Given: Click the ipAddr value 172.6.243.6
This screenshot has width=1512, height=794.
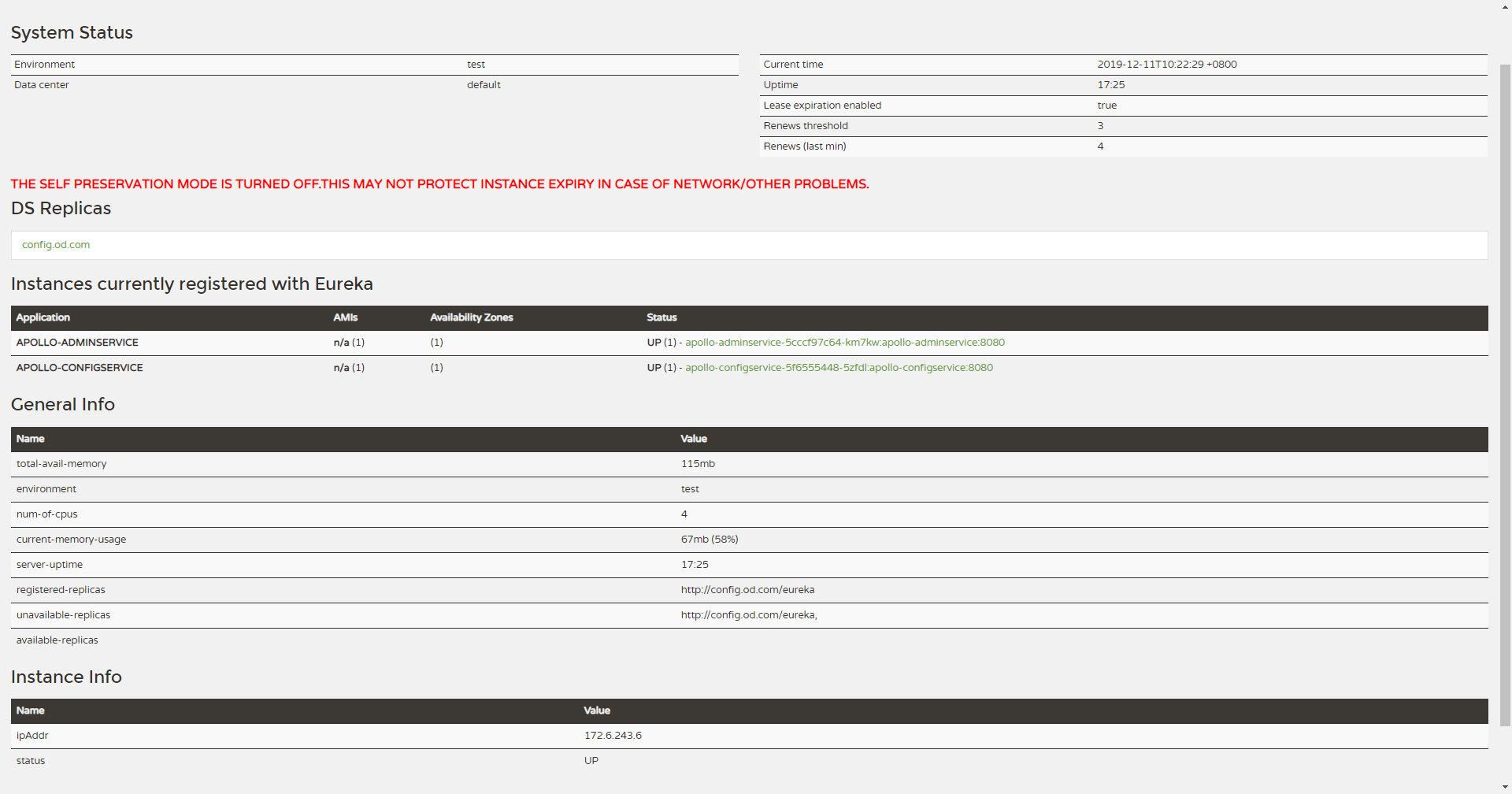Looking at the screenshot, I should tap(613, 736).
